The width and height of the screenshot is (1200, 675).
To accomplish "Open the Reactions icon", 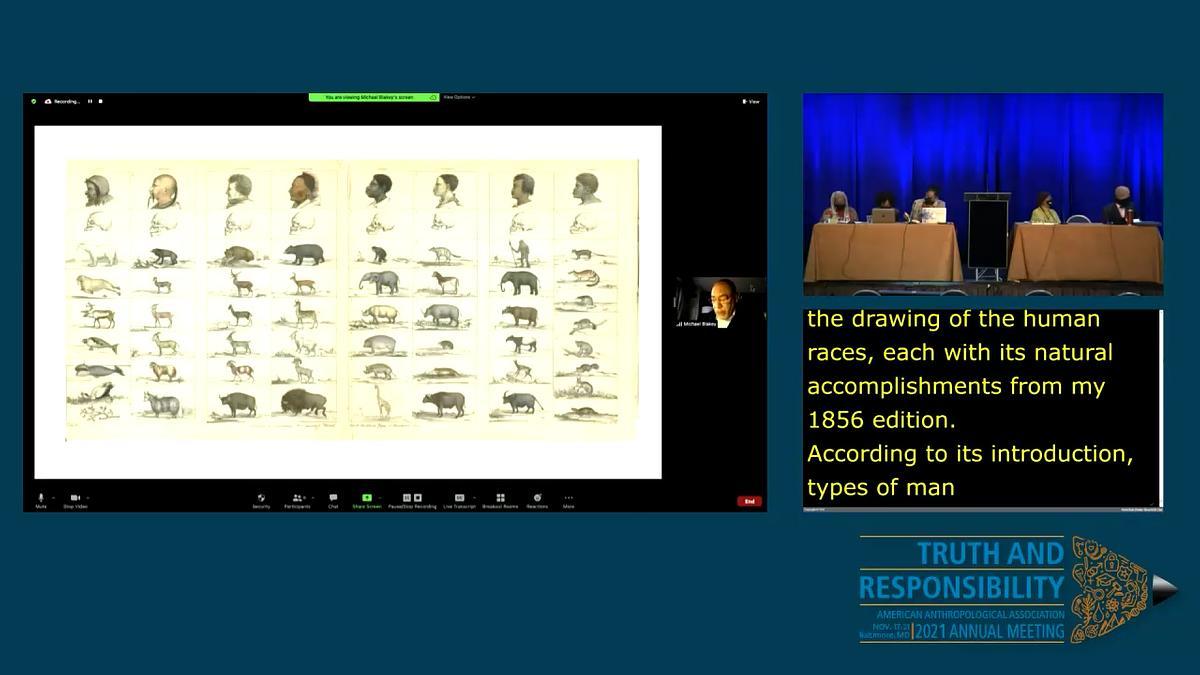I will [538, 498].
